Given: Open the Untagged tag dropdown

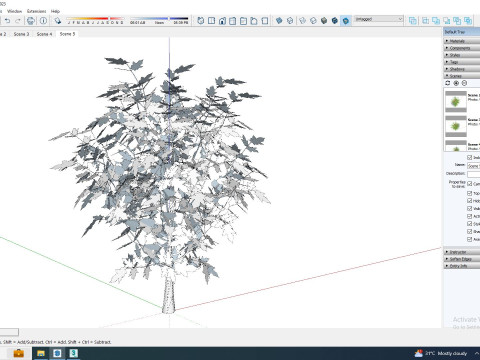Looking at the screenshot, I should 379,19.
